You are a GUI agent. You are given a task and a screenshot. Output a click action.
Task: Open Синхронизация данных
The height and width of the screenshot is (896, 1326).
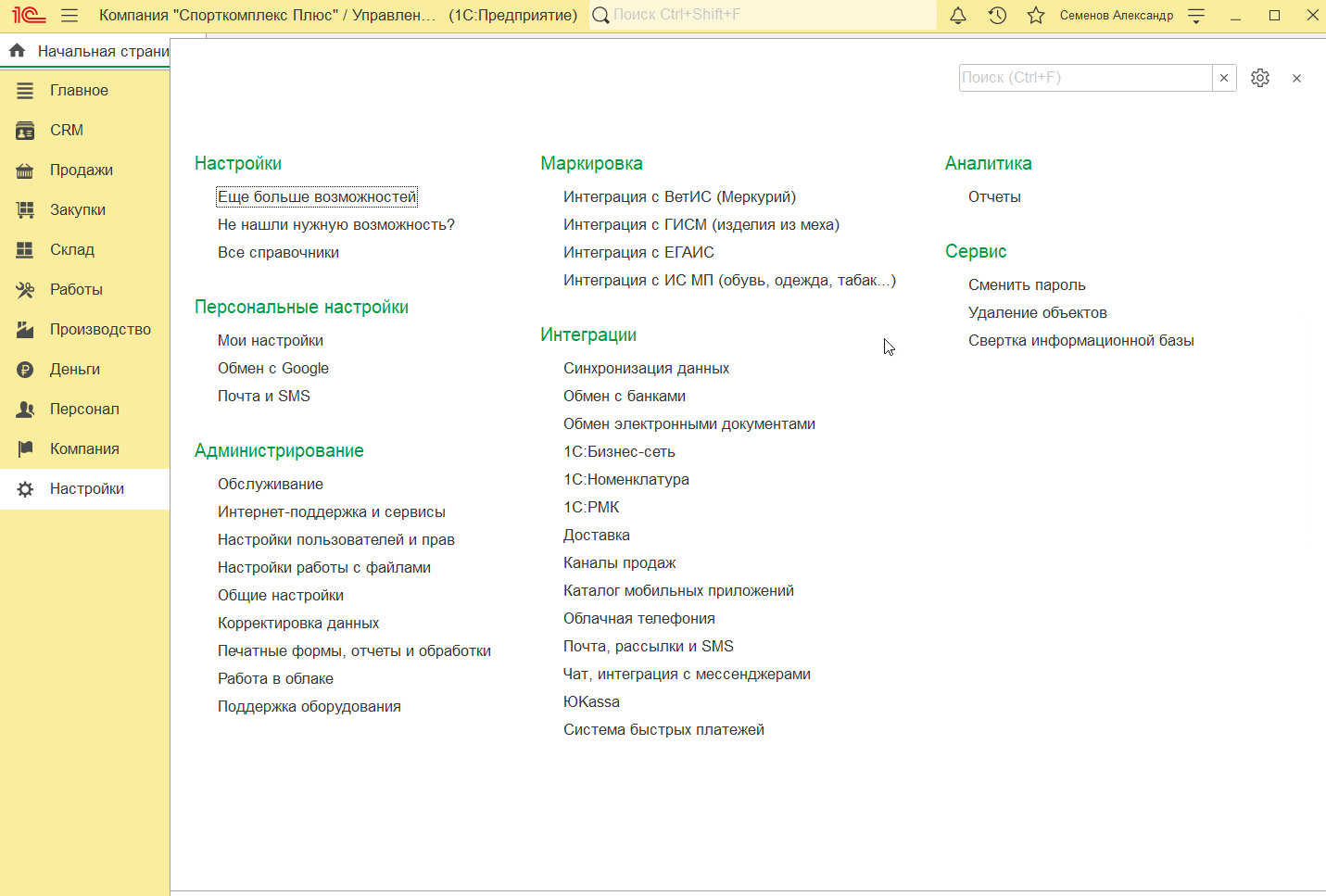coord(646,368)
